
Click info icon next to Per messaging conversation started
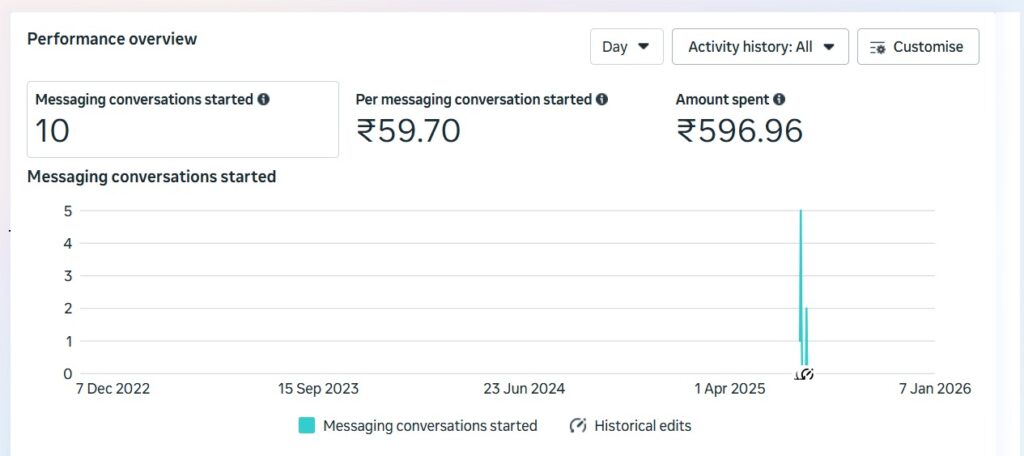(x=601, y=100)
